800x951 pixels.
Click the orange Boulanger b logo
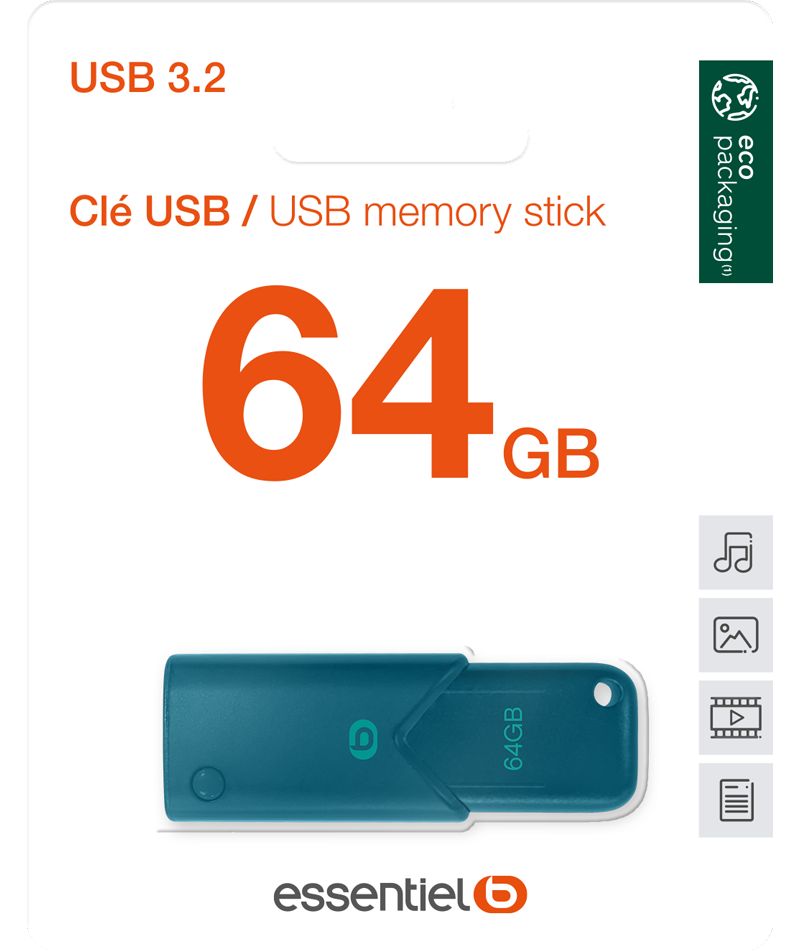coord(499,894)
